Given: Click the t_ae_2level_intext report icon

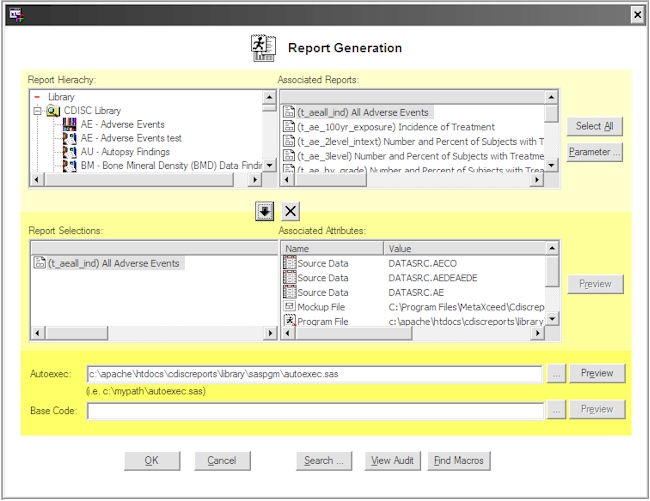Looking at the screenshot, I should coord(289,141).
